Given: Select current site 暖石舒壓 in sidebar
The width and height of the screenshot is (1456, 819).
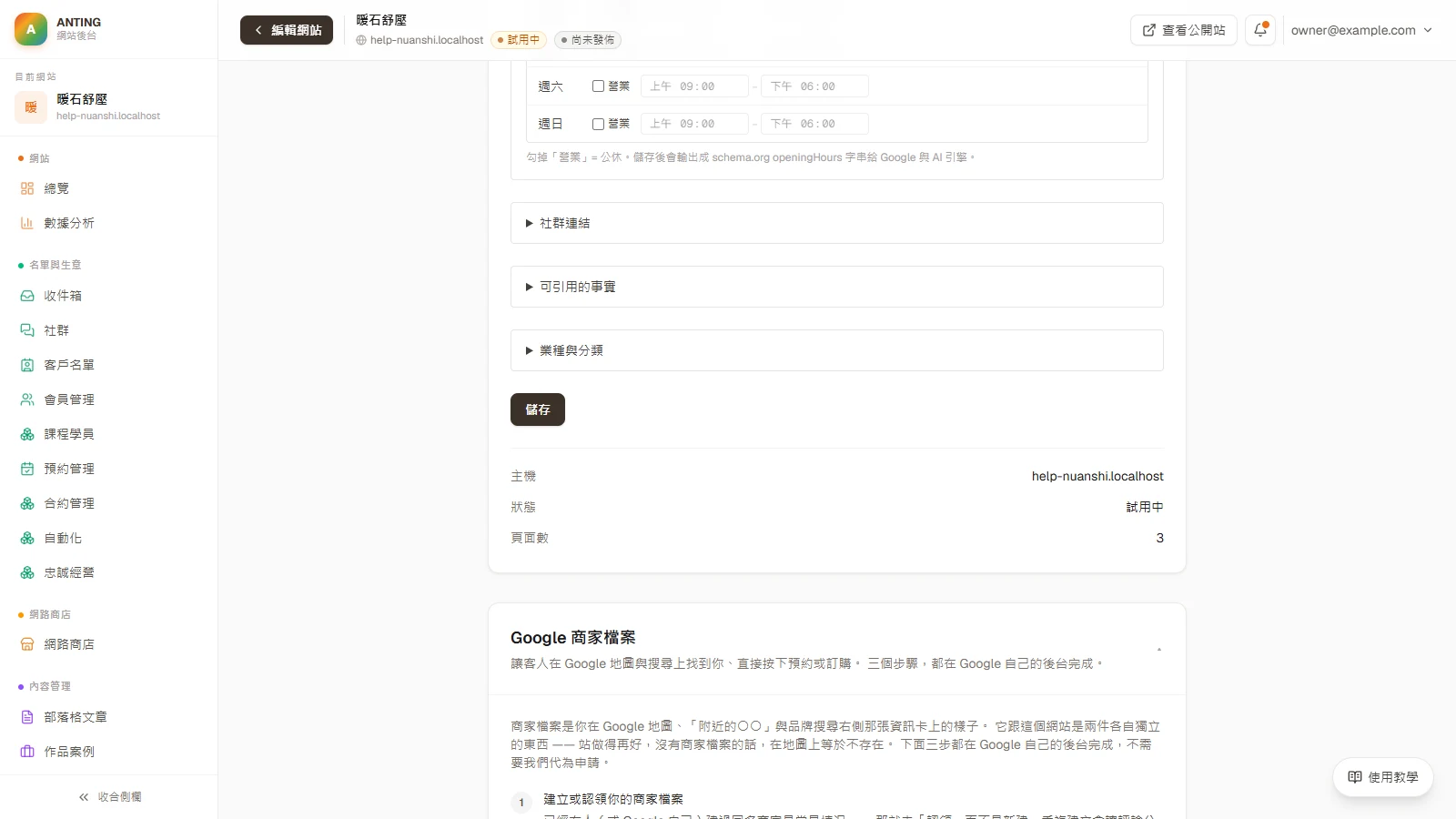Looking at the screenshot, I should pos(109,106).
